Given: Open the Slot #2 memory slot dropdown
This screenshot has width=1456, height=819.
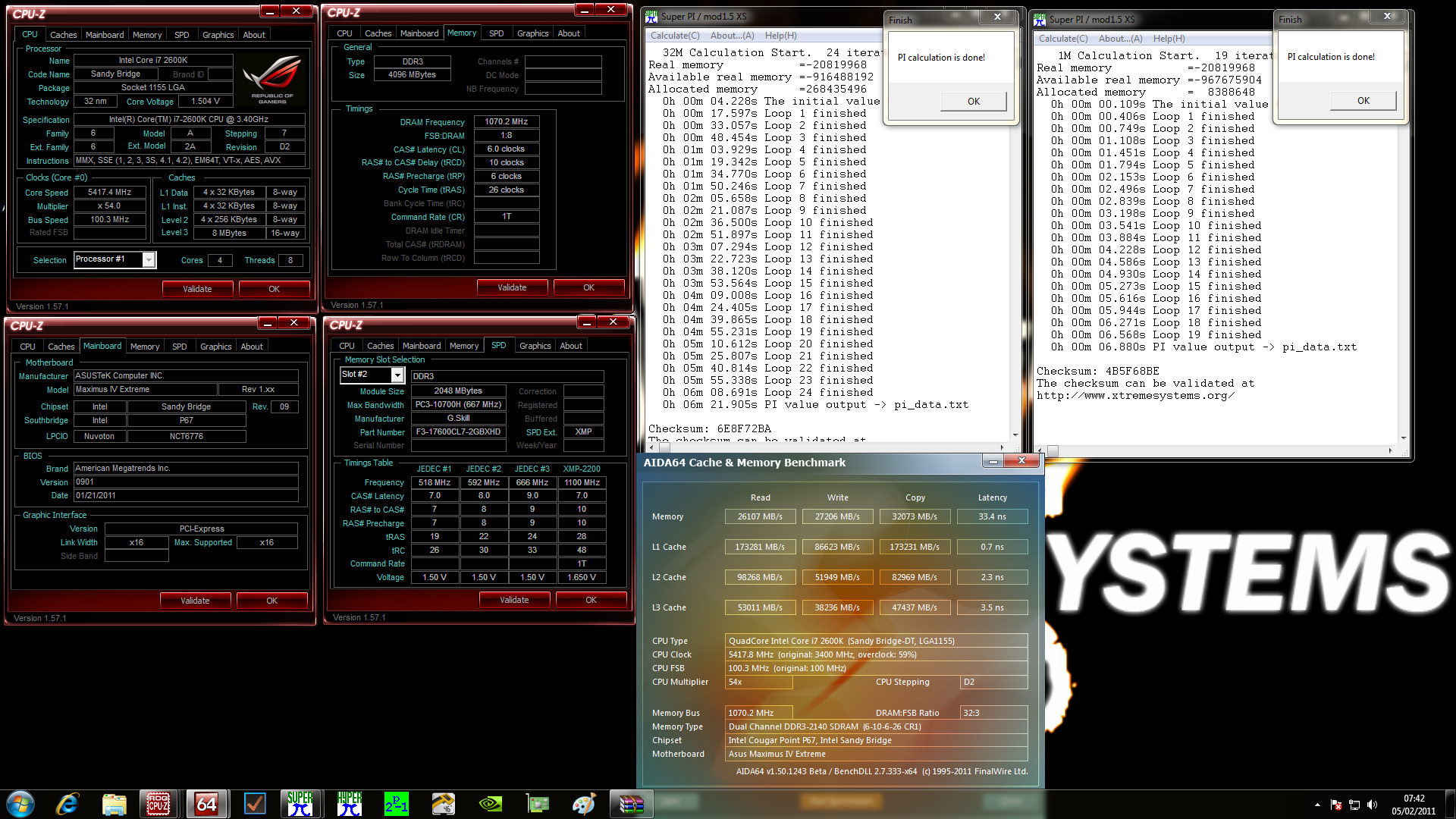Looking at the screenshot, I should pyautogui.click(x=397, y=375).
